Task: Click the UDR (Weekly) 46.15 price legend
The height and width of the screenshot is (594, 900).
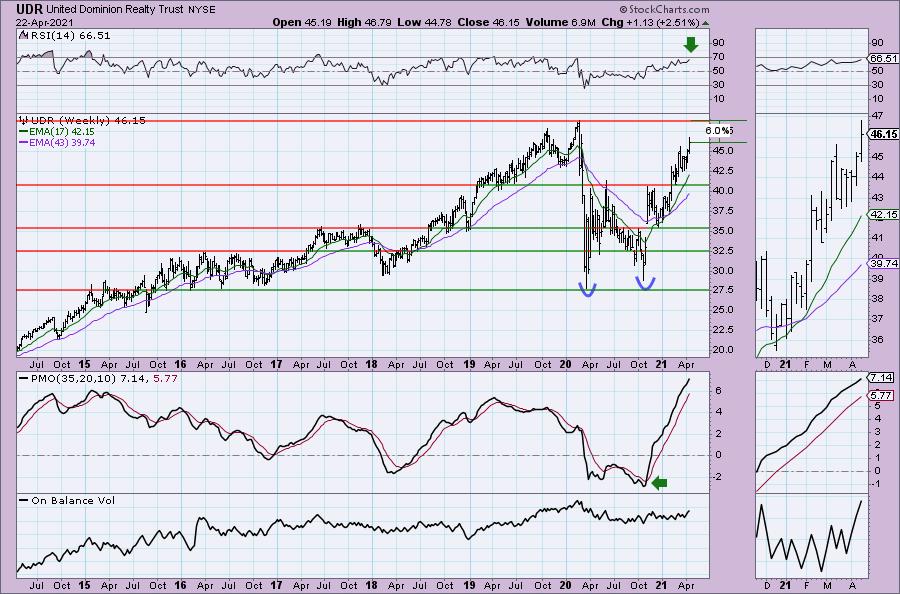Action: 88,121
